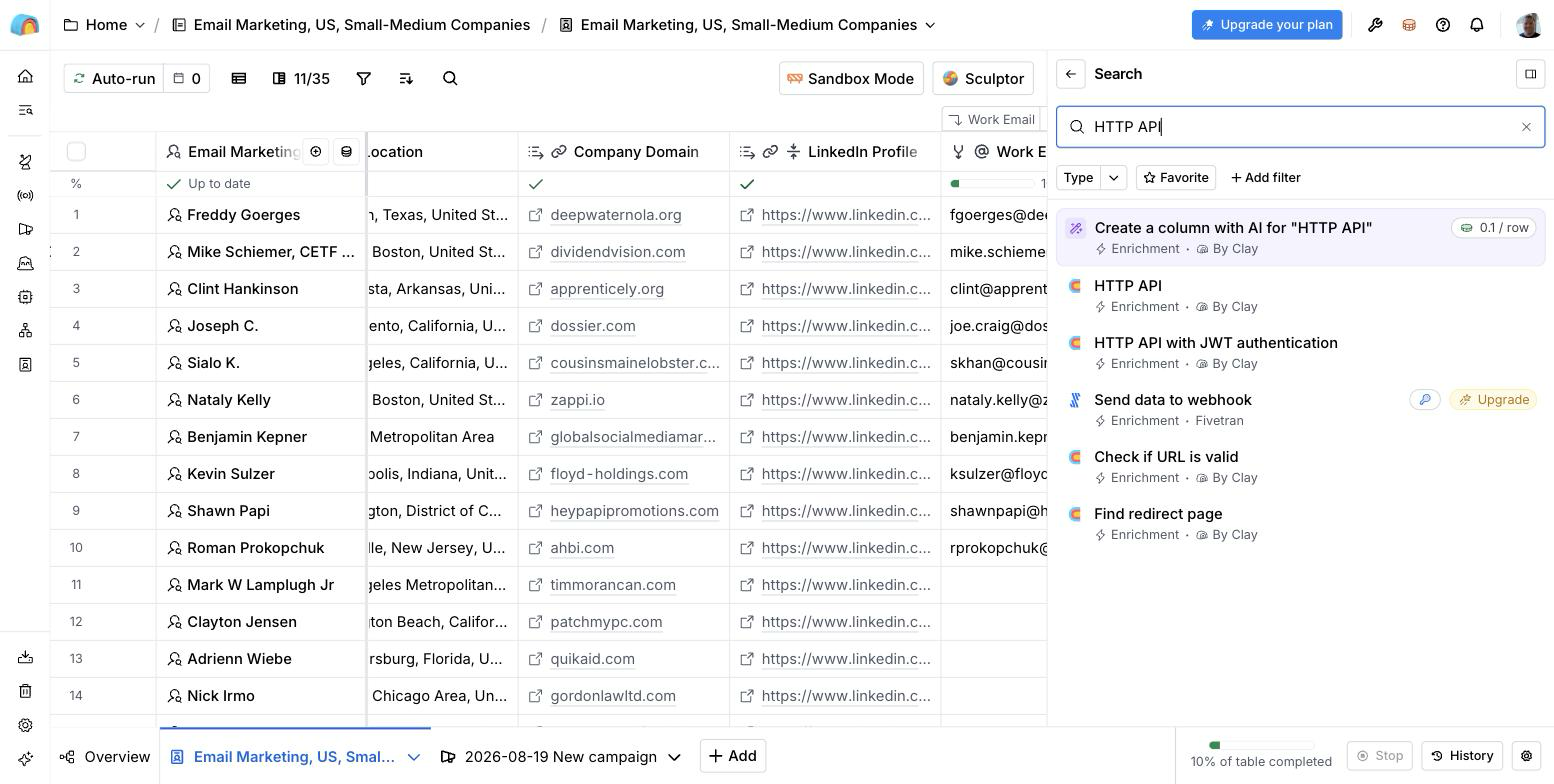This screenshot has height=784, width=1554.
Task: Click the database icon in Email Marketing header
Action: coord(347,152)
